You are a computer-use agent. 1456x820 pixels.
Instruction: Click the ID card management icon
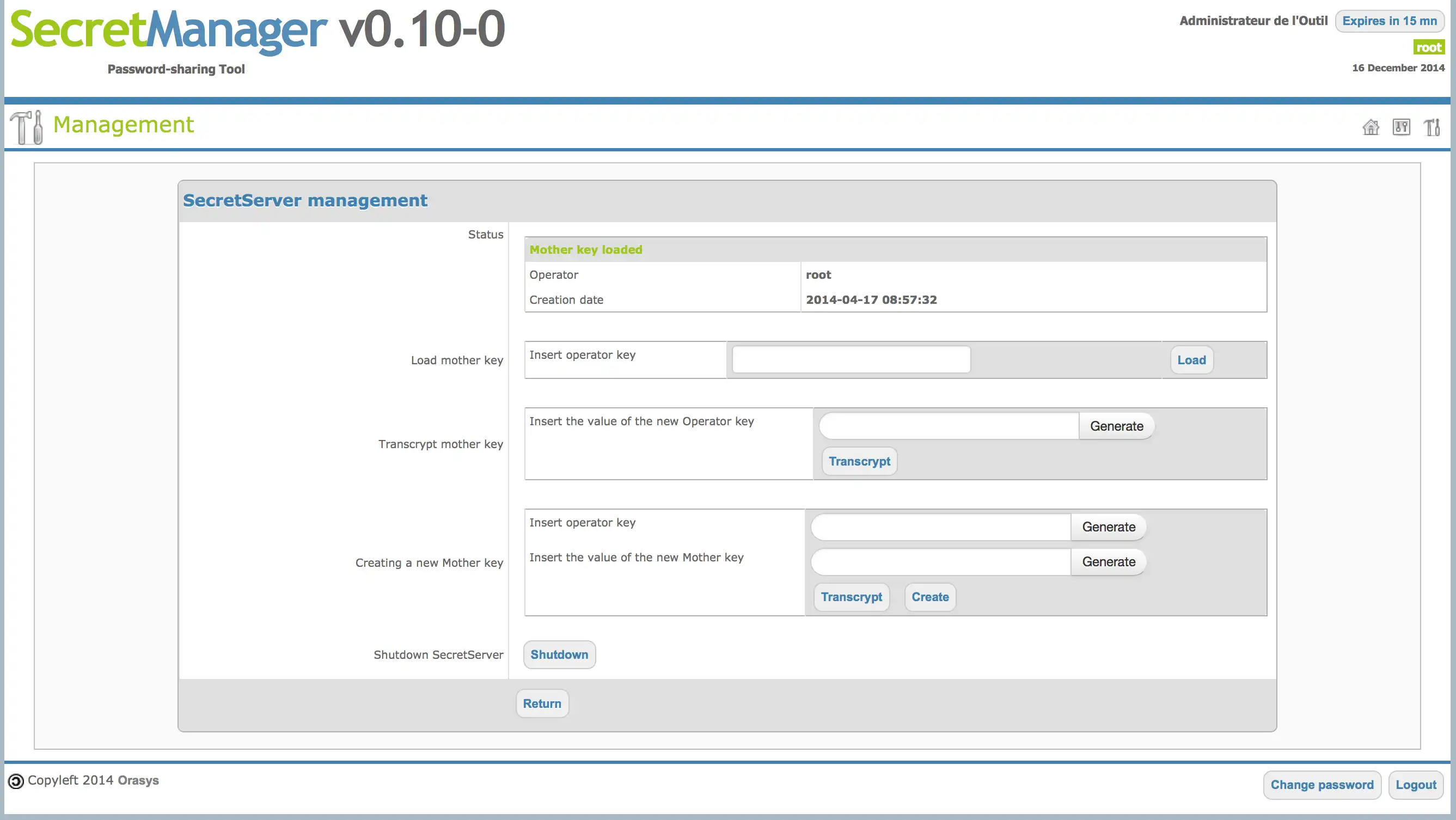pos(1402,126)
